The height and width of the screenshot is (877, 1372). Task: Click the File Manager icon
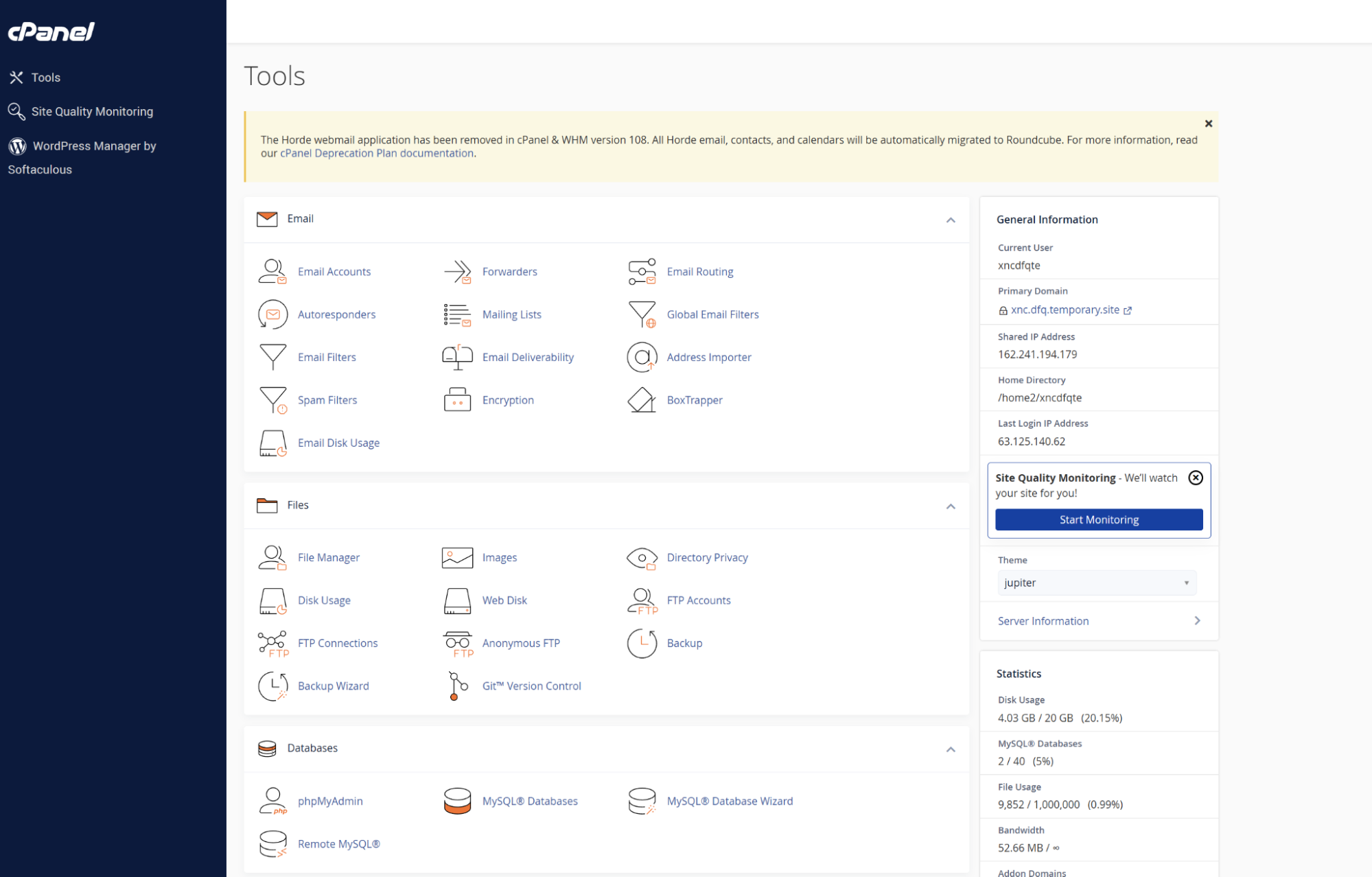pos(272,557)
